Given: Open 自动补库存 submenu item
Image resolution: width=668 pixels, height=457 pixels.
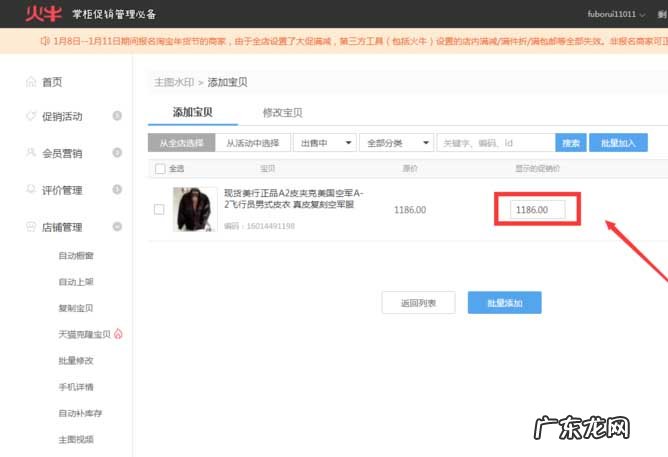Looking at the screenshot, I should [x=80, y=413].
